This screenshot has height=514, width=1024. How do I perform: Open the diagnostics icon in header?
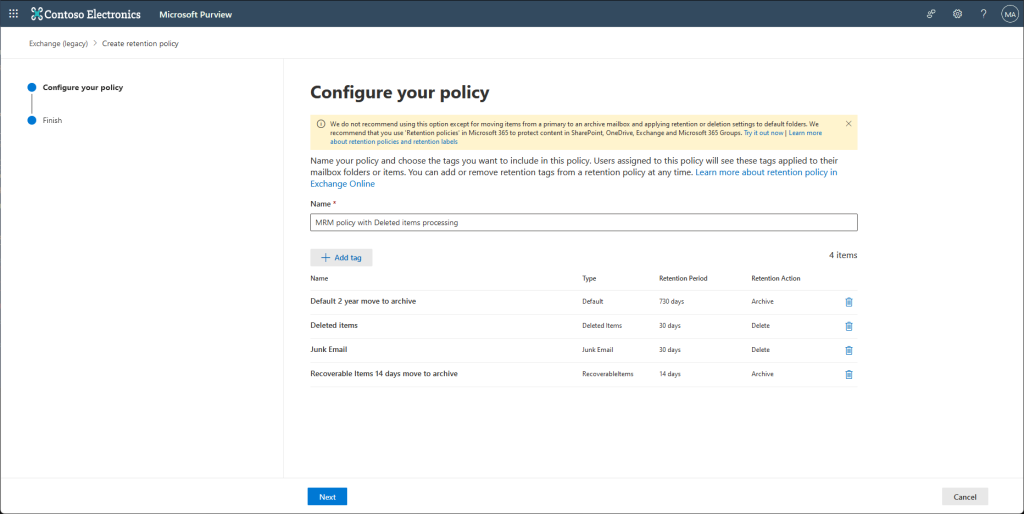click(x=931, y=14)
